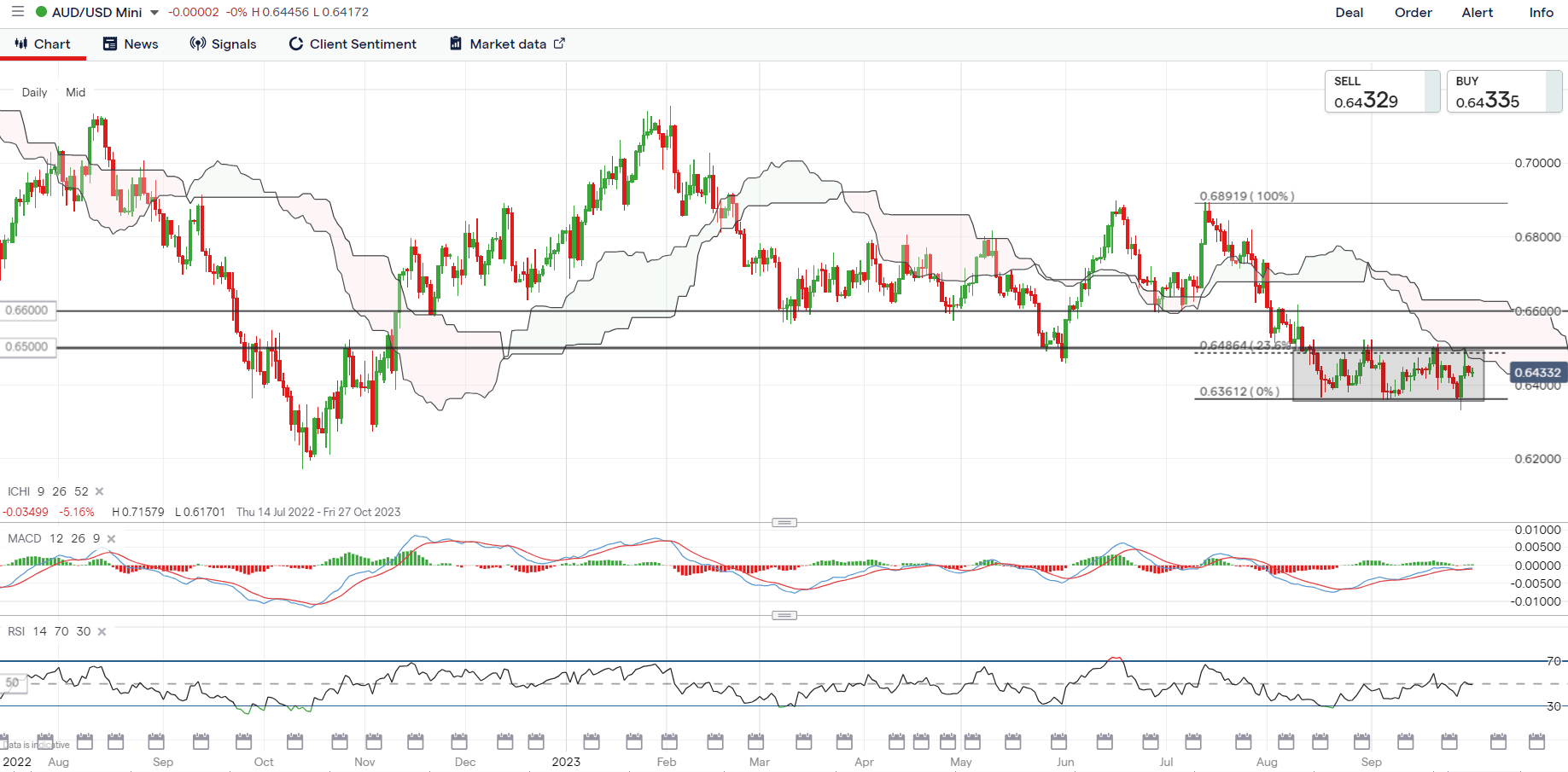Remove the ICHI indicator with its X
The width and height of the screenshot is (1568, 772).
click(x=99, y=491)
